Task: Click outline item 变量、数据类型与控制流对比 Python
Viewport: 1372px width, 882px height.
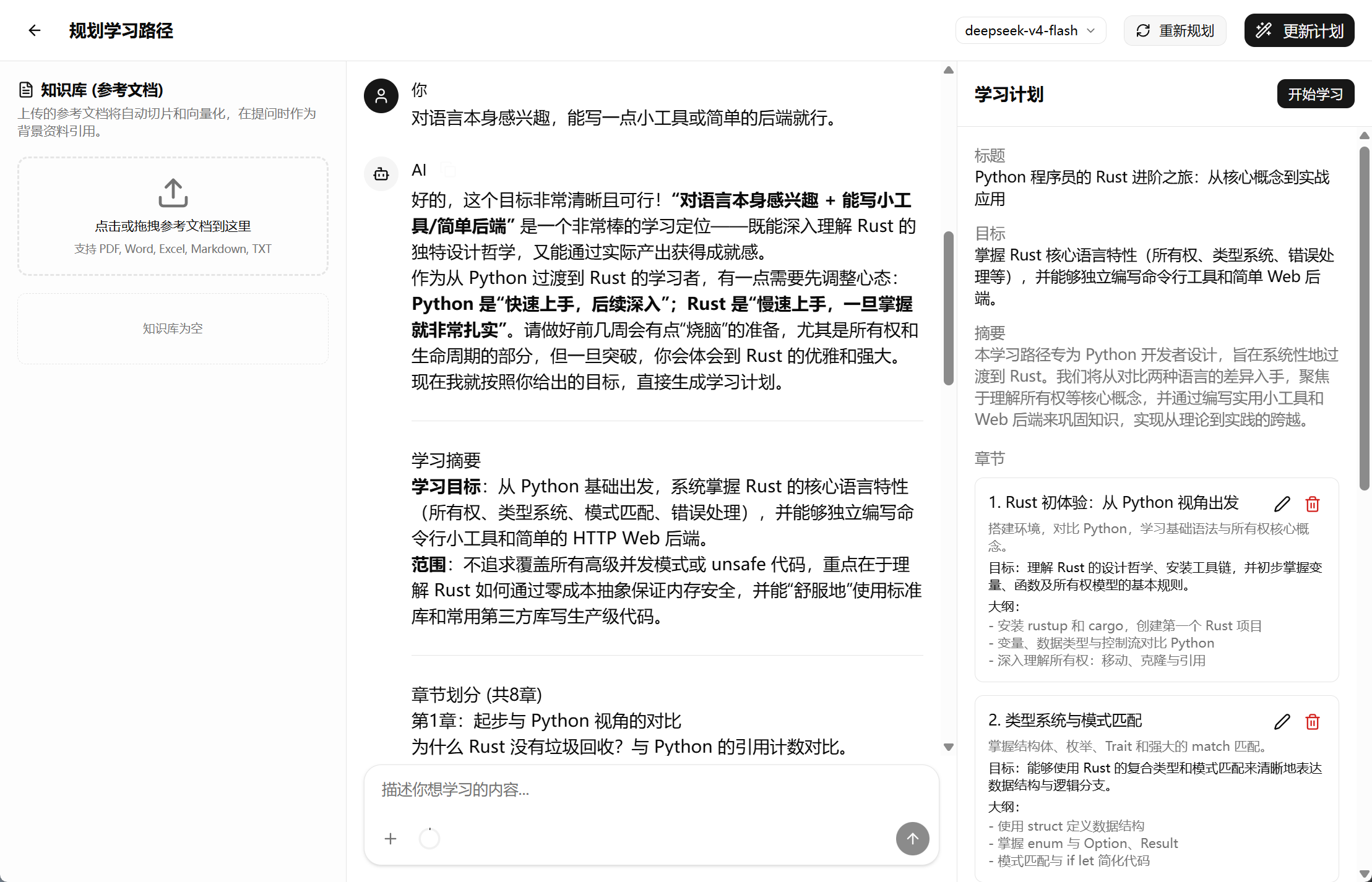Action: click(x=1101, y=643)
